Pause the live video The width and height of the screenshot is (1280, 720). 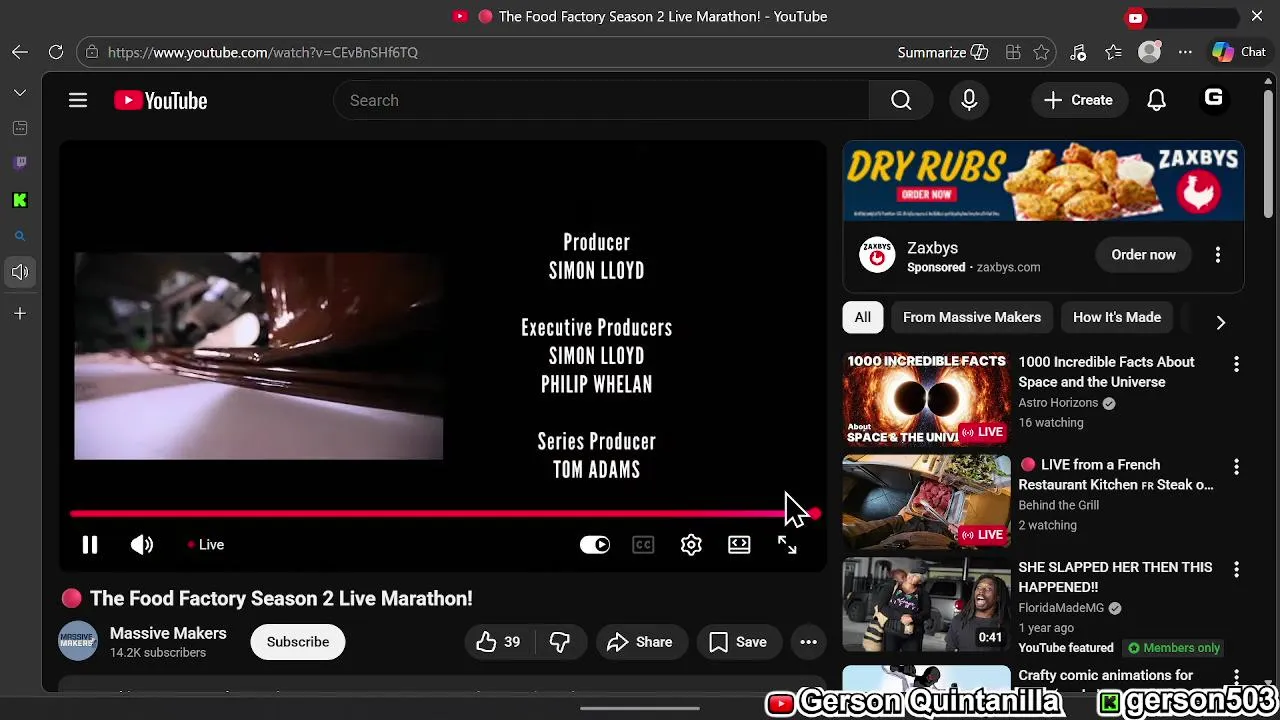tap(90, 545)
